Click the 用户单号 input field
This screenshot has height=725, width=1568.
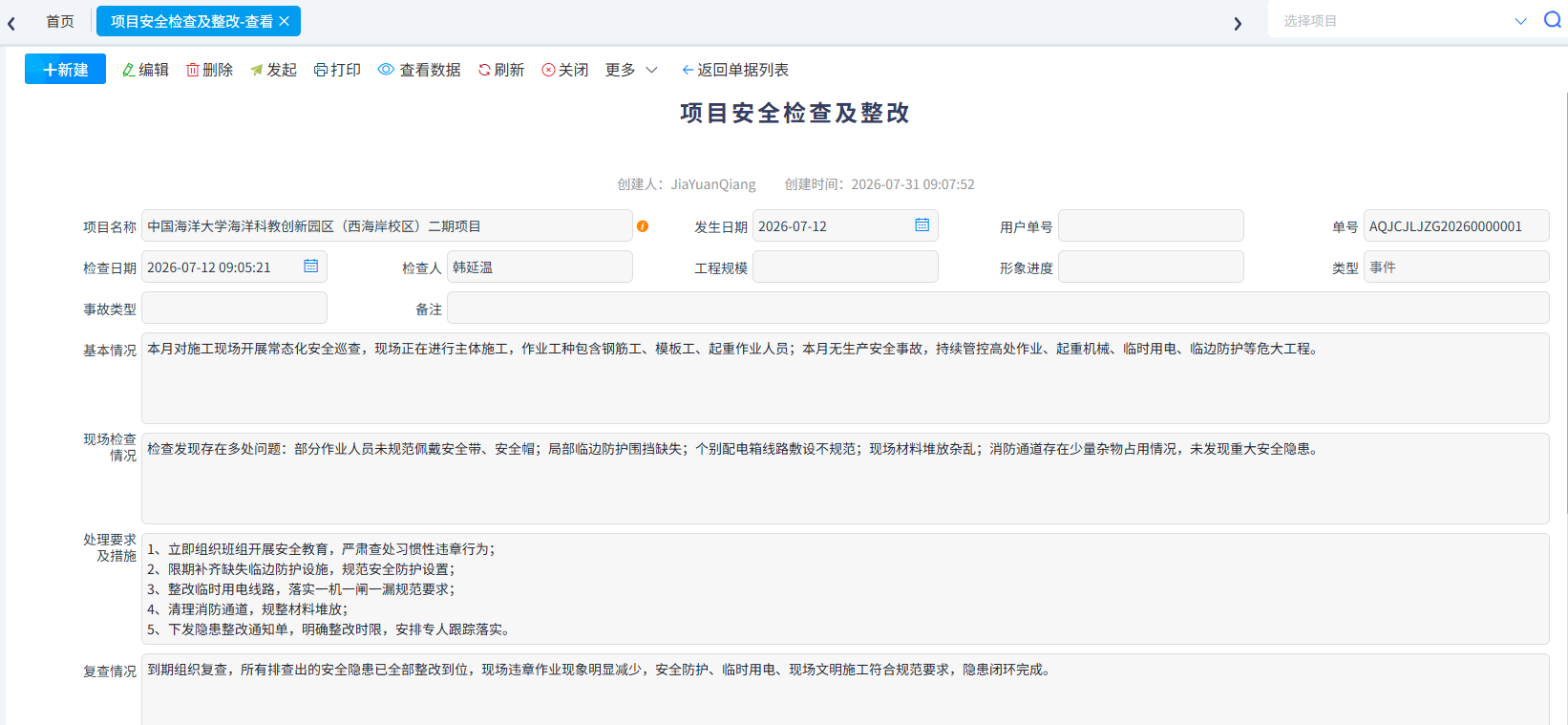(1151, 226)
